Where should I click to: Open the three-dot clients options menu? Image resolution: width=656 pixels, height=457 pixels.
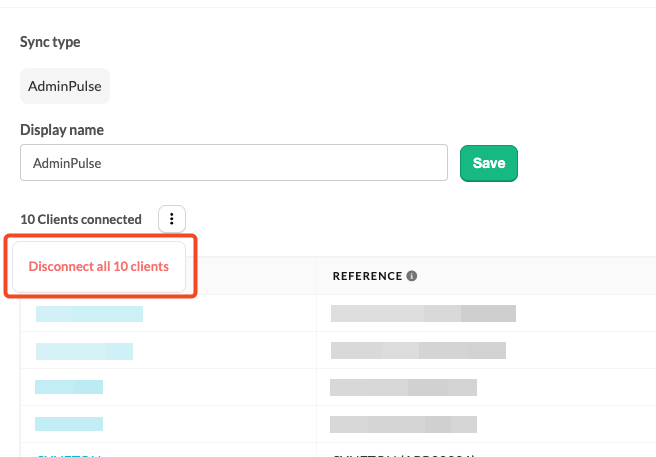coord(172,219)
